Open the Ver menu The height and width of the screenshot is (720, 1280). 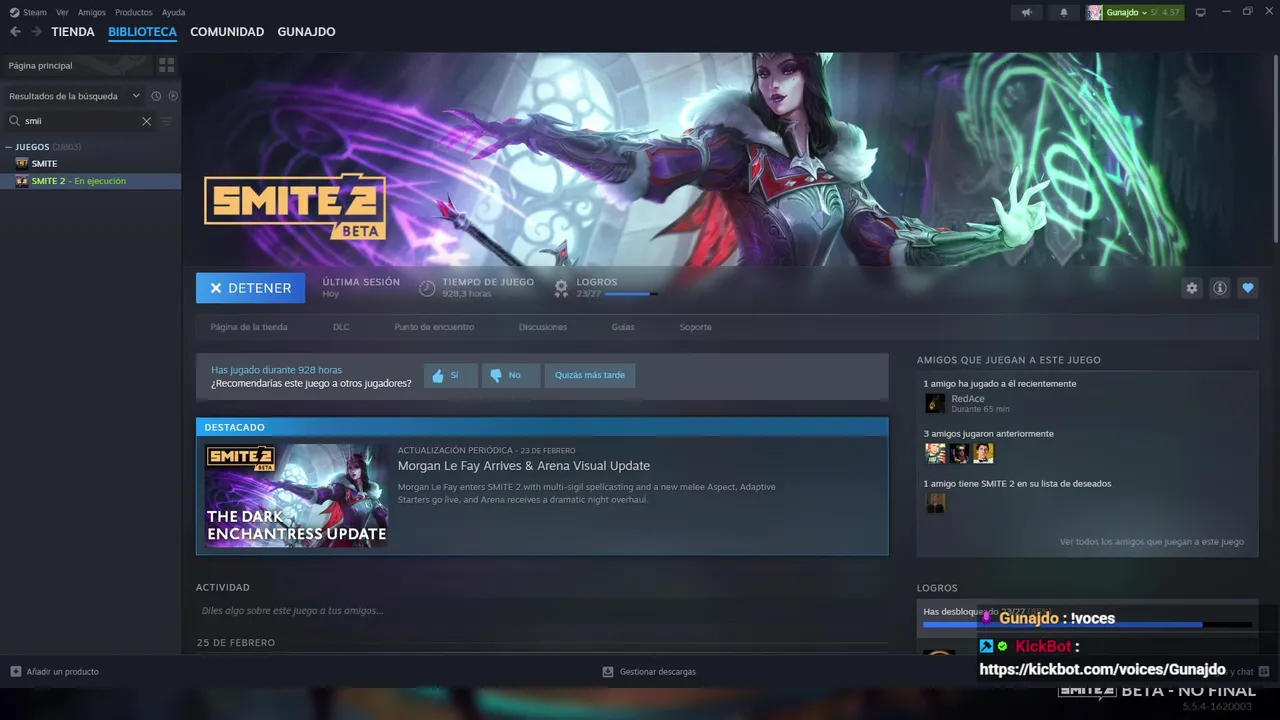pos(63,12)
